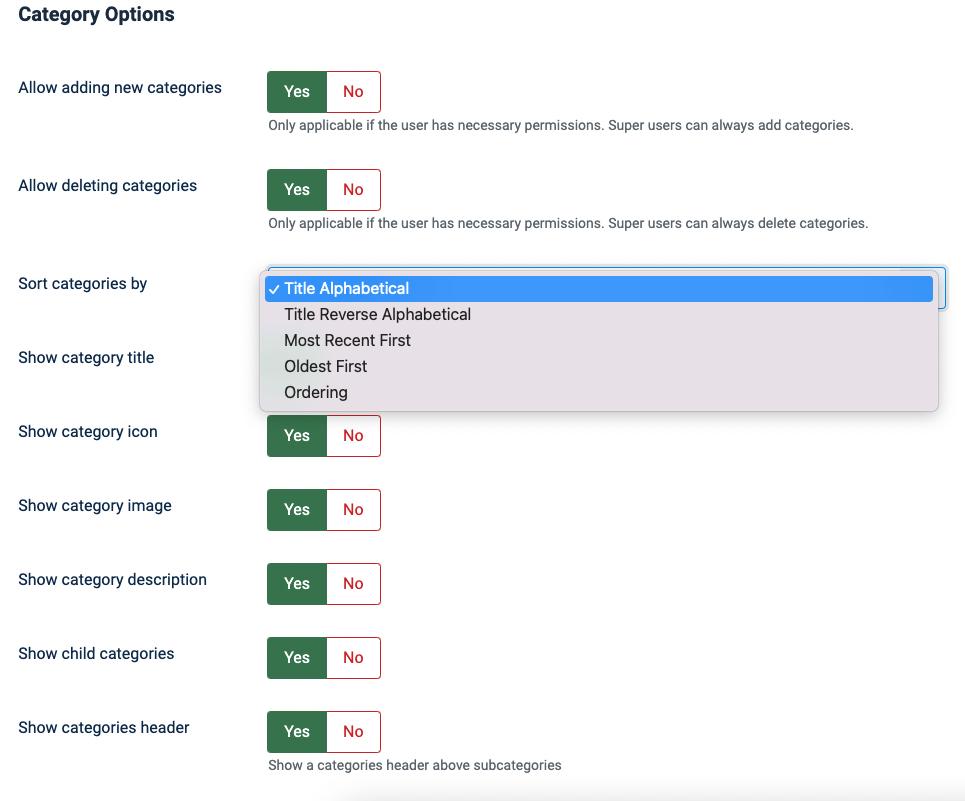Set Show category description to No
The height and width of the screenshot is (801, 965).
point(353,583)
